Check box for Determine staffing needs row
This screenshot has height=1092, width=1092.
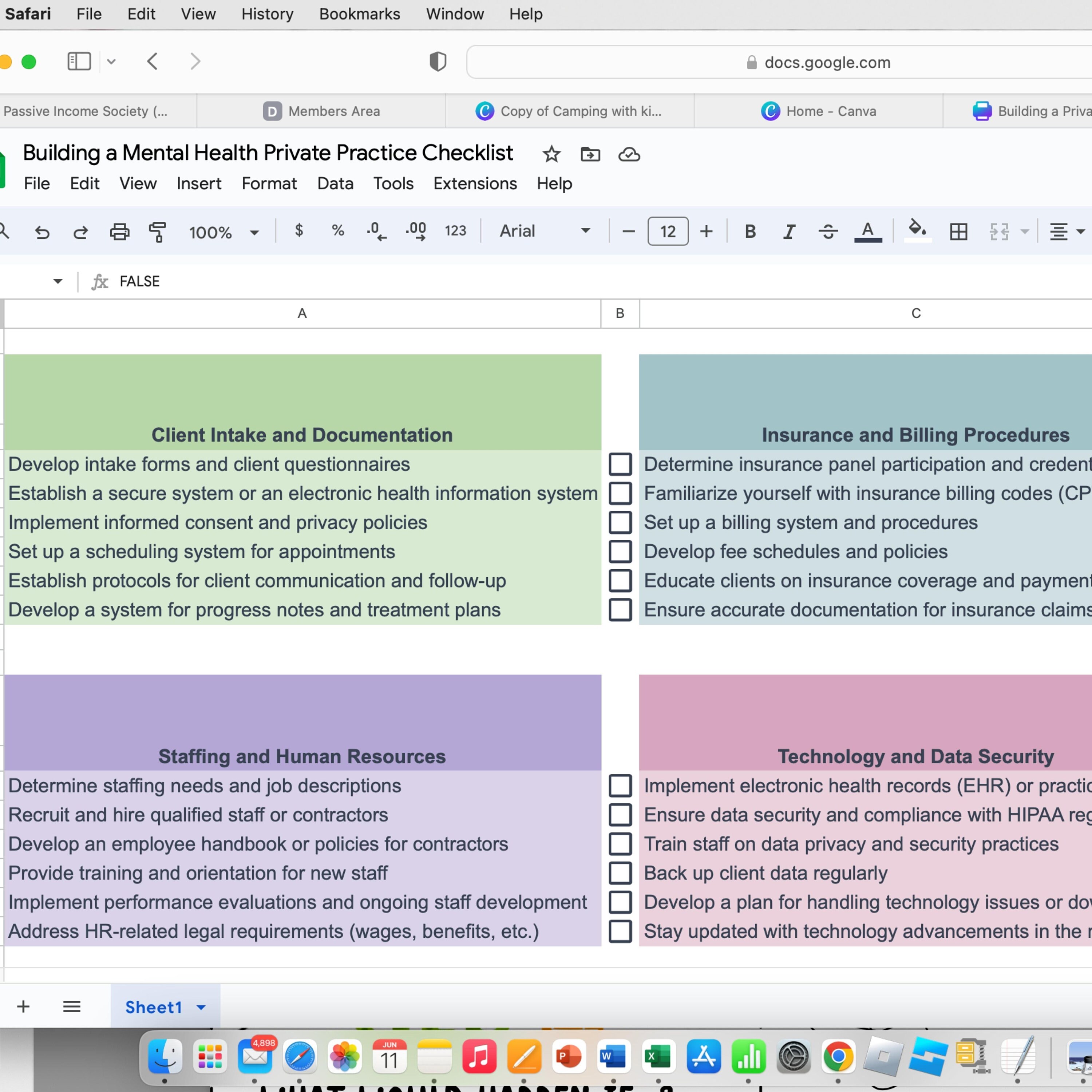[x=620, y=786]
